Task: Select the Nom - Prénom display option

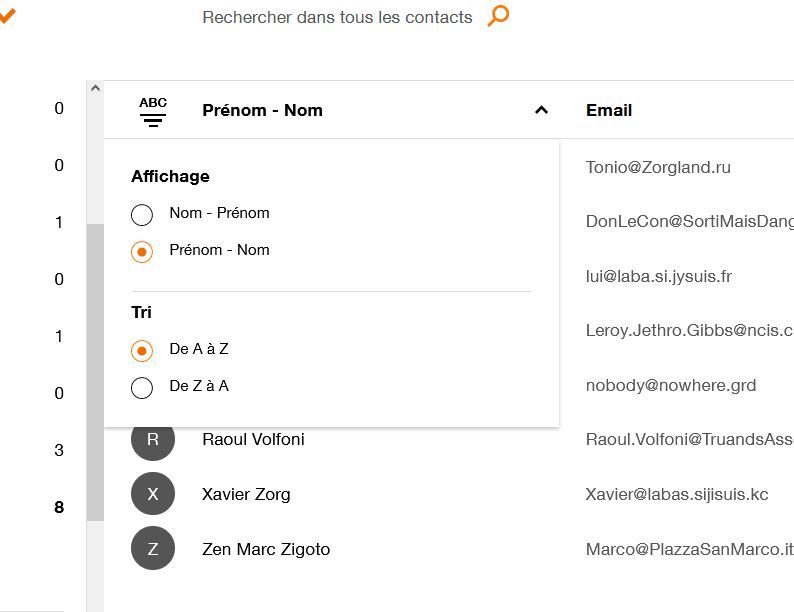Action: pos(142,214)
